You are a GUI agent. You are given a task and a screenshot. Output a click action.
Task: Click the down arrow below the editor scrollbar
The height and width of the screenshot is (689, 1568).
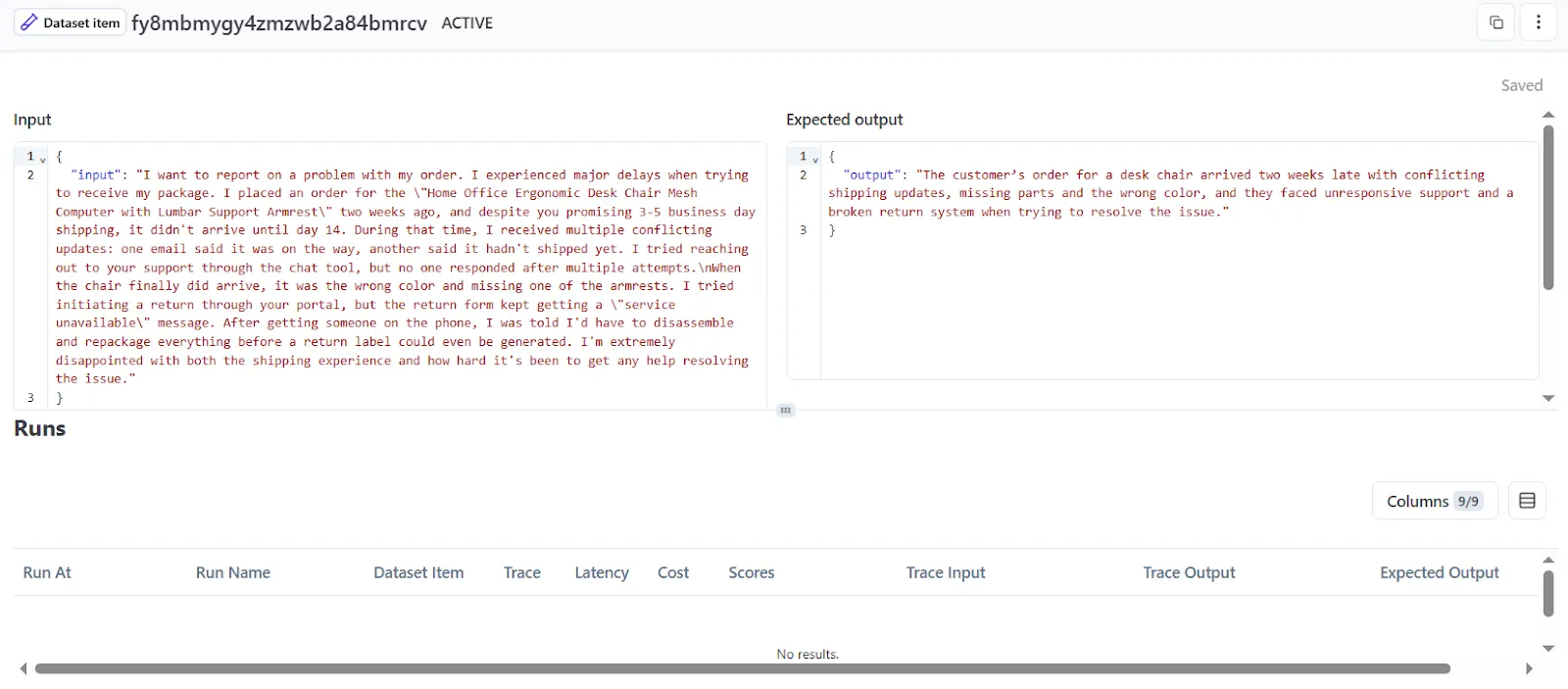1548,398
